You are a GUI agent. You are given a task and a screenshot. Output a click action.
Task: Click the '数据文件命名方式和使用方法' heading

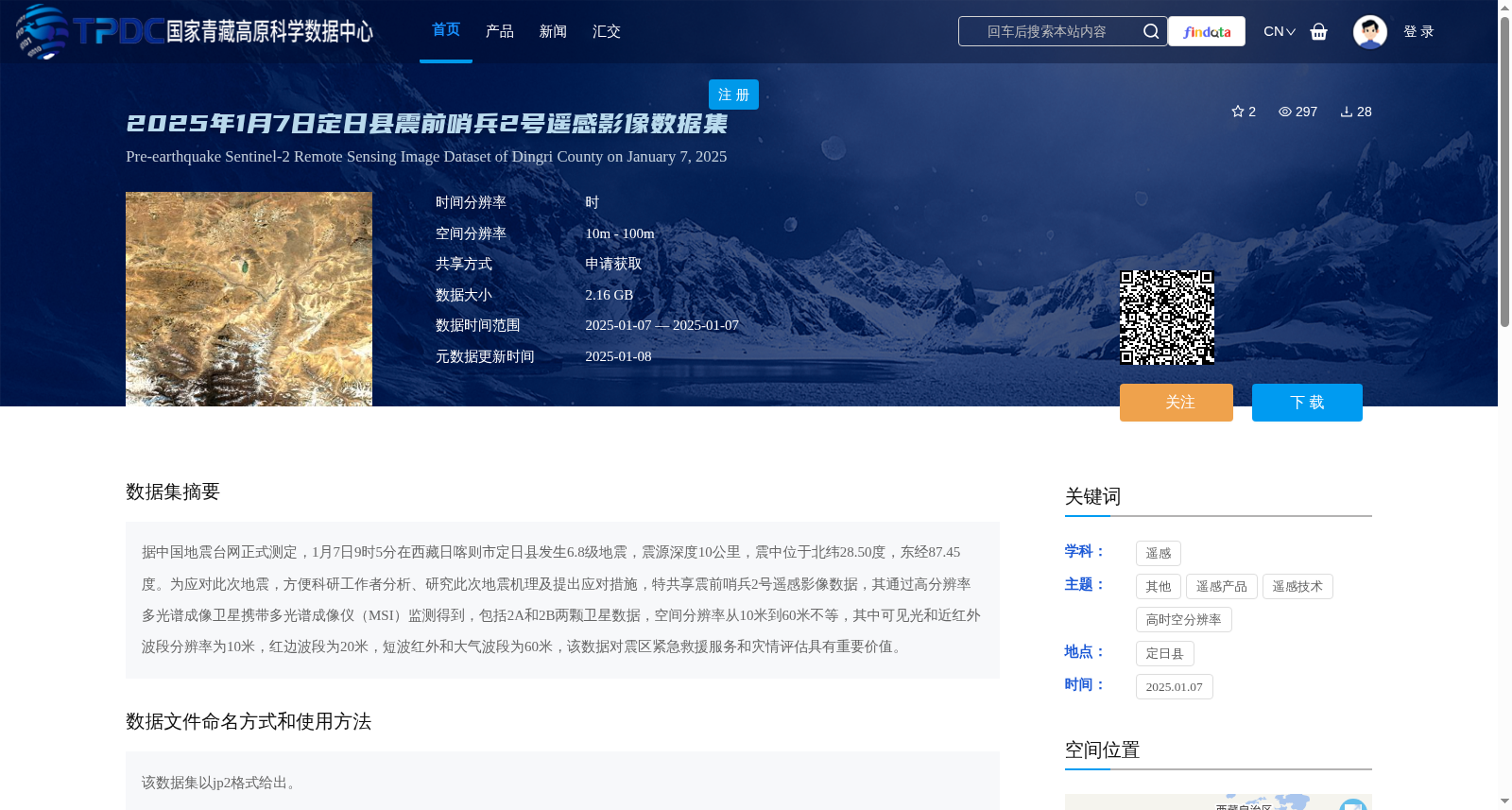249,721
